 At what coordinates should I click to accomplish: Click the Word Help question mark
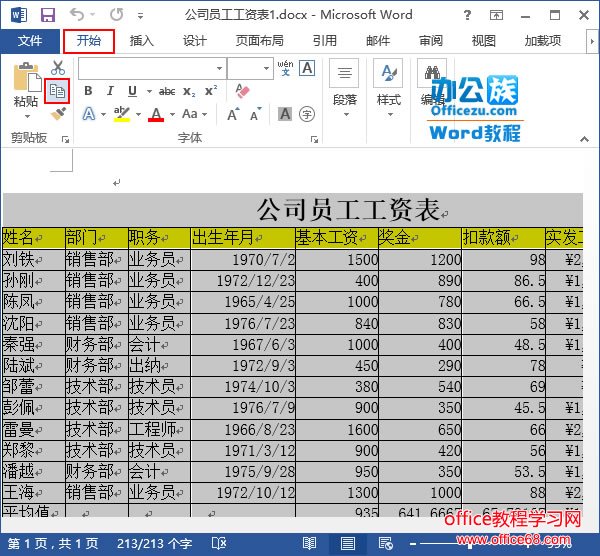click(x=467, y=15)
